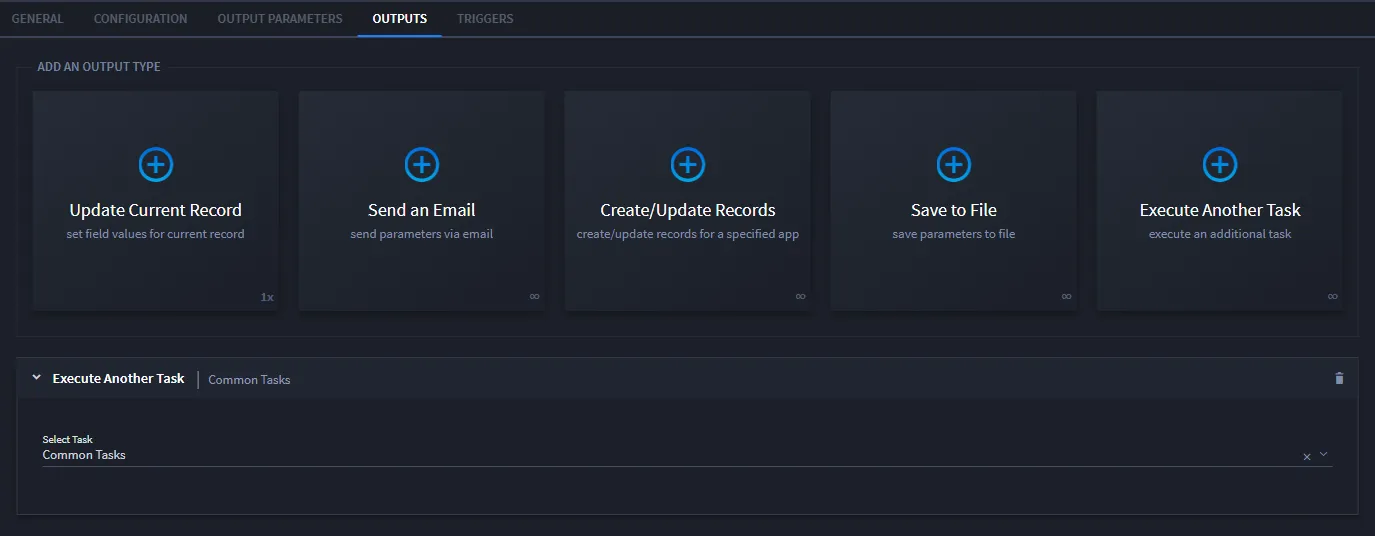Viewport: 1375px width, 536px height.
Task: Click the plus icon for Execute Another Task
Action: coord(1220,164)
